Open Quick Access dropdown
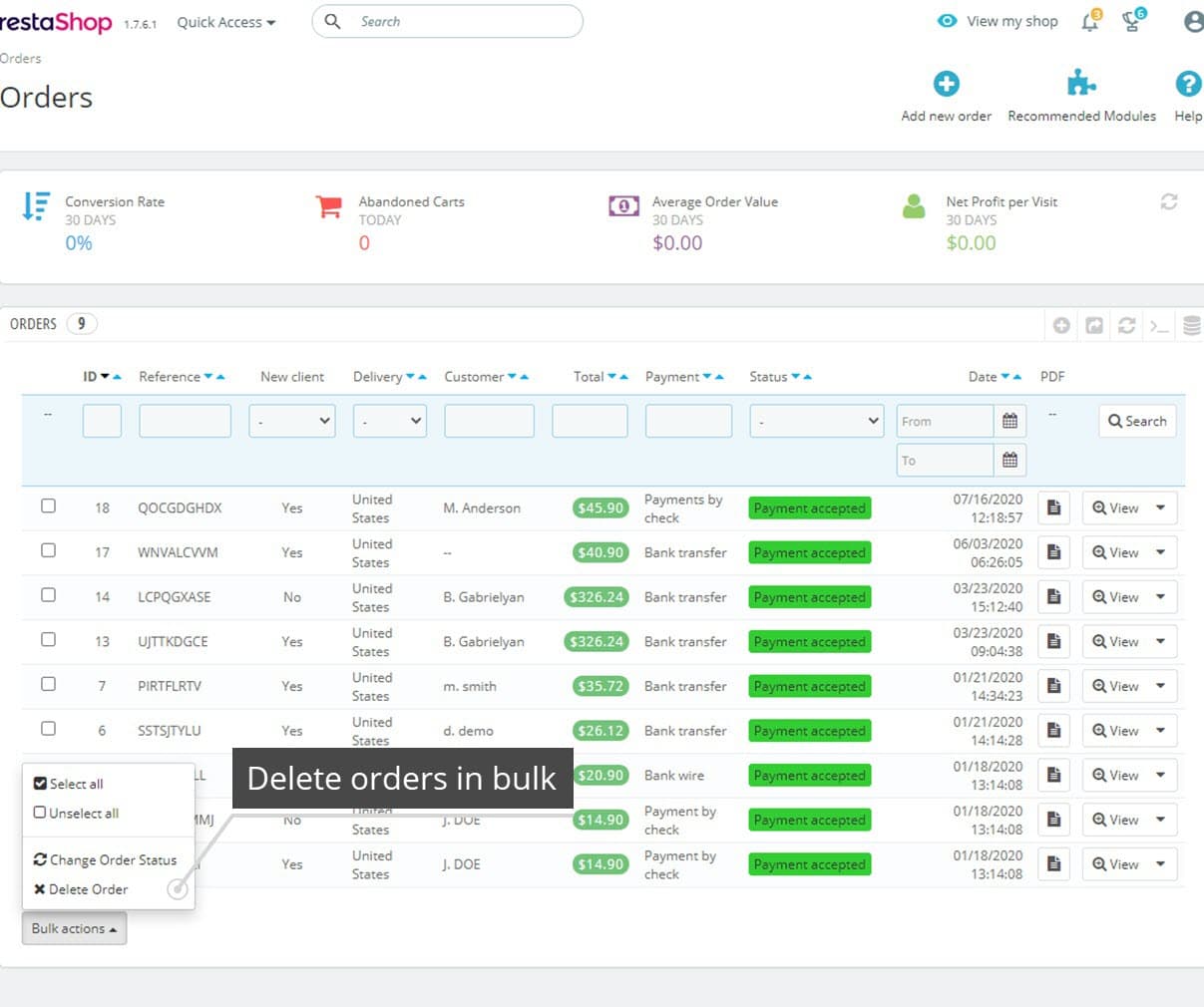This screenshot has height=1007, width=1204. pyautogui.click(x=226, y=22)
